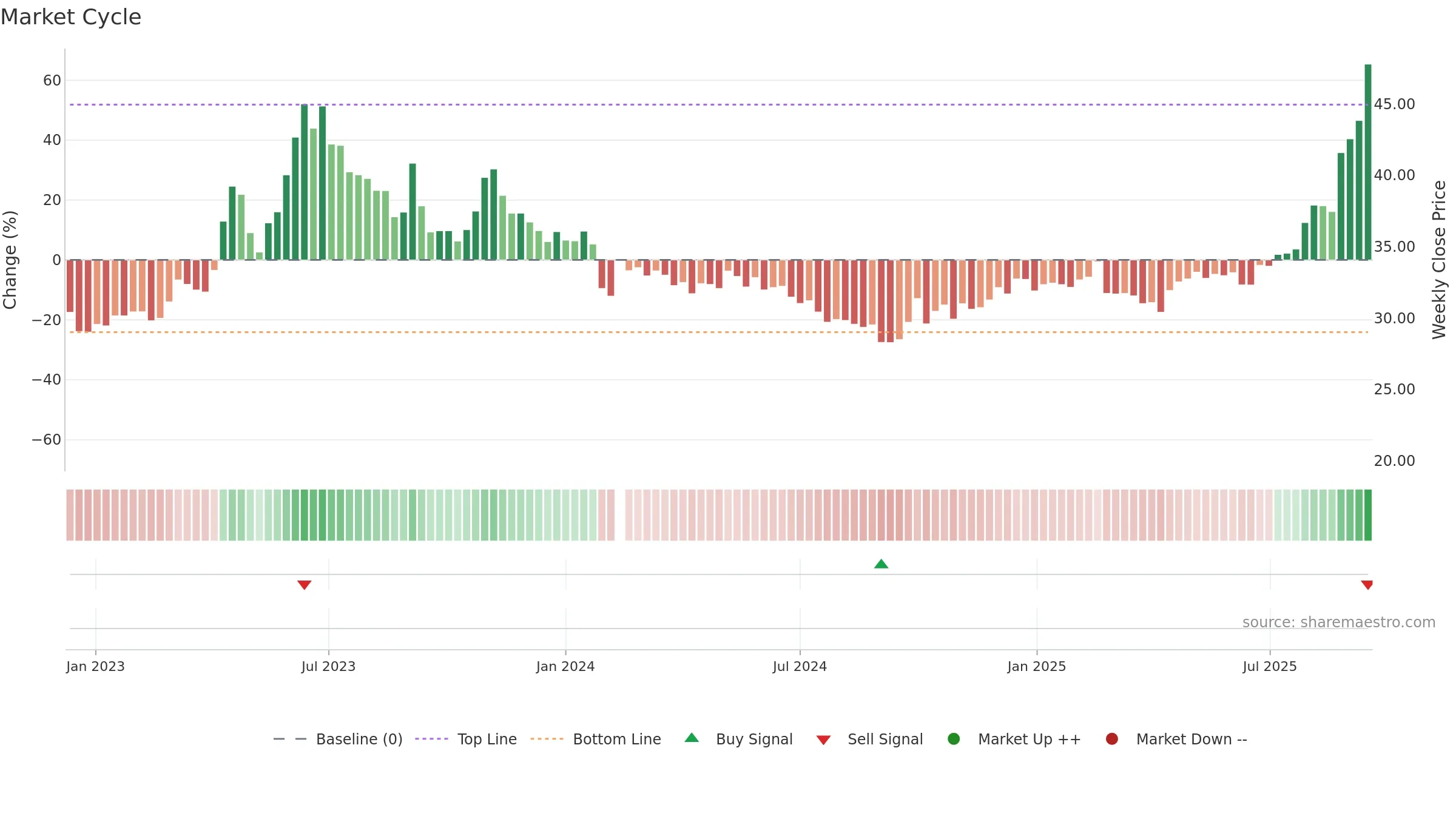Select the Market Up ++ legend entry
Viewport: 1456px width, 819px height.
point(1014,739)
